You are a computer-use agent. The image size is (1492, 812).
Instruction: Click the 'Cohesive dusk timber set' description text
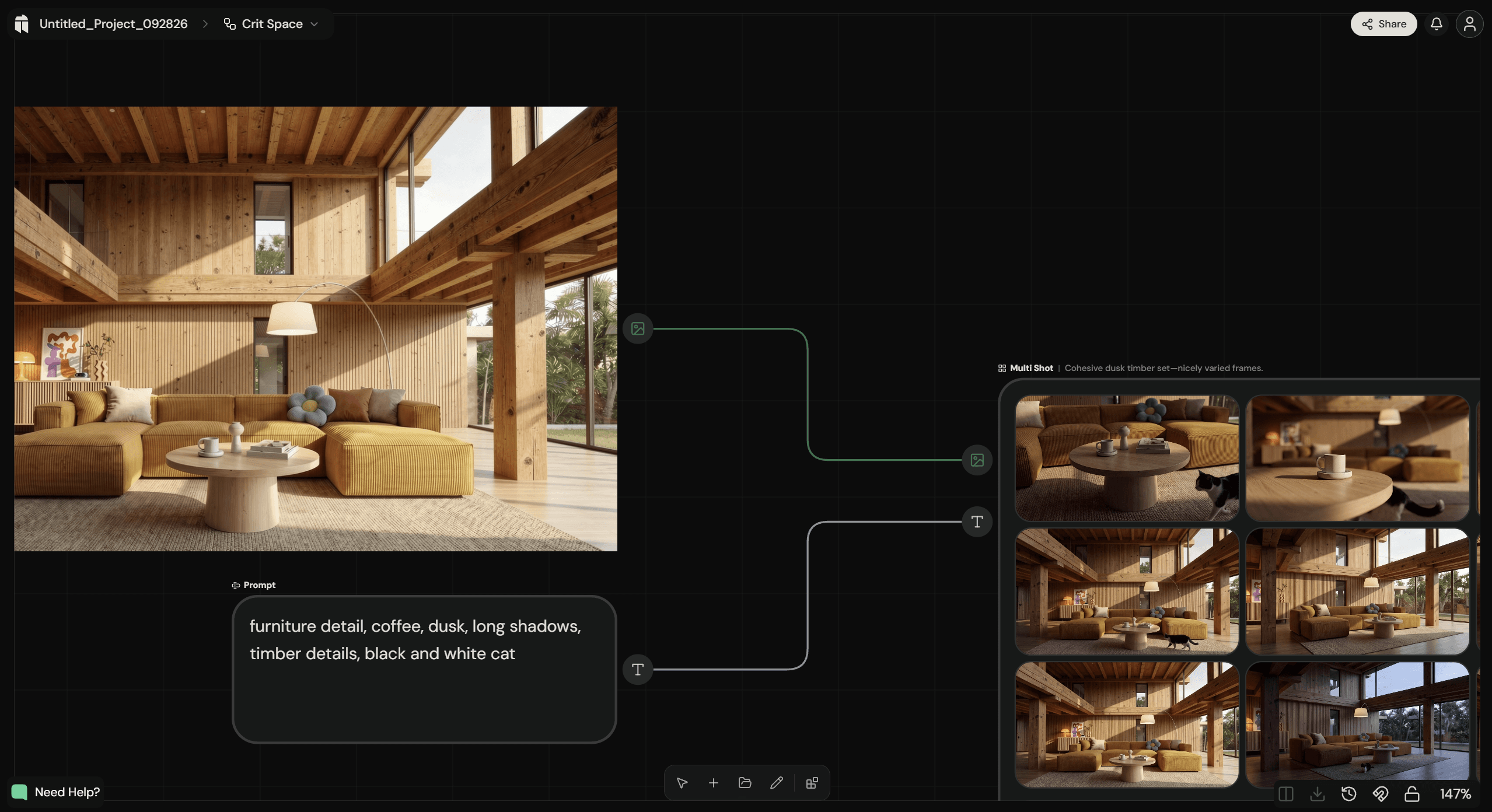[x=1163, y=368]
